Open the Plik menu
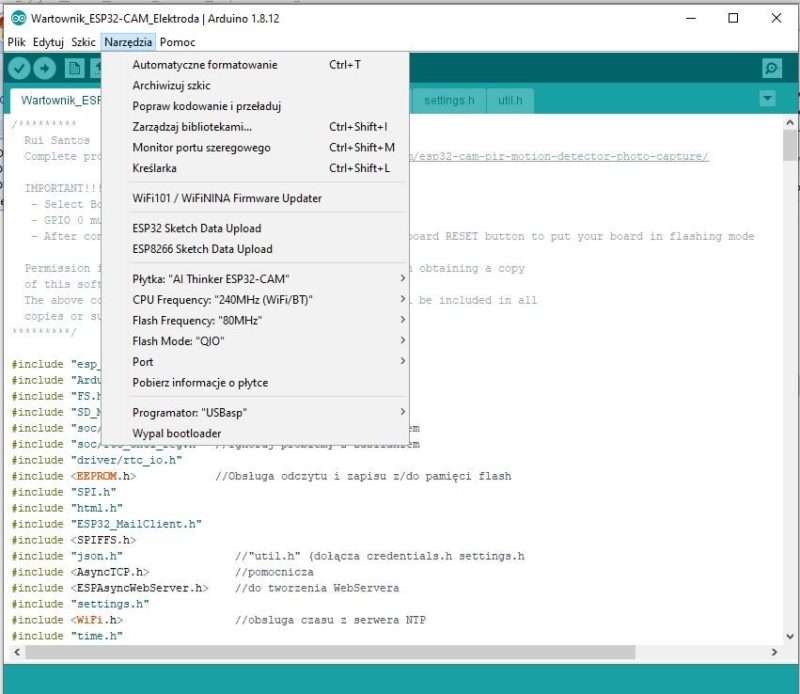This screenshot has height=694, width=800. click(16, 42)
